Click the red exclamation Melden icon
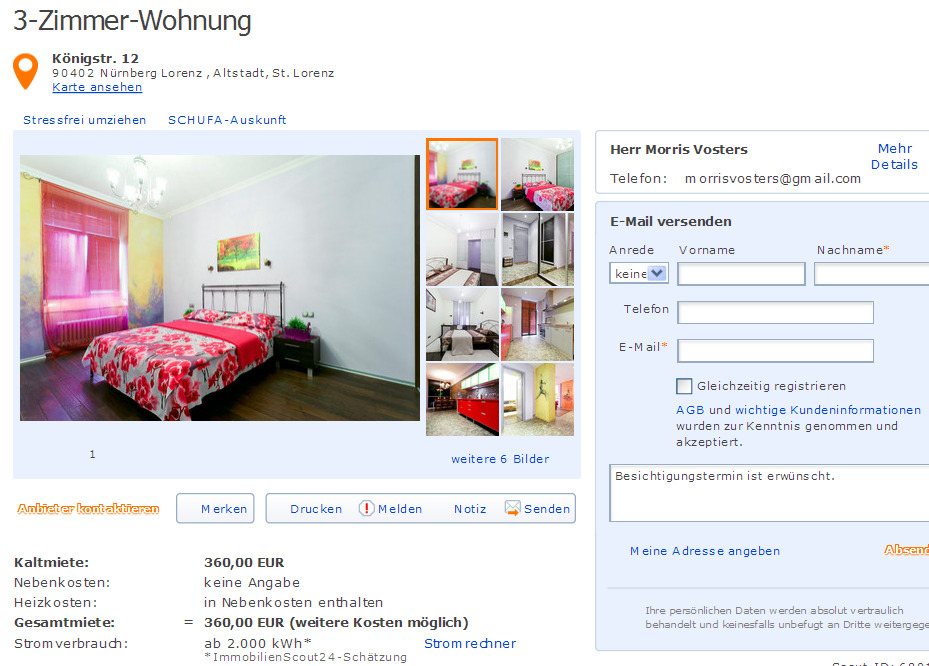The width and height of the screenshot is (929, 666). (x=366, y=508)
